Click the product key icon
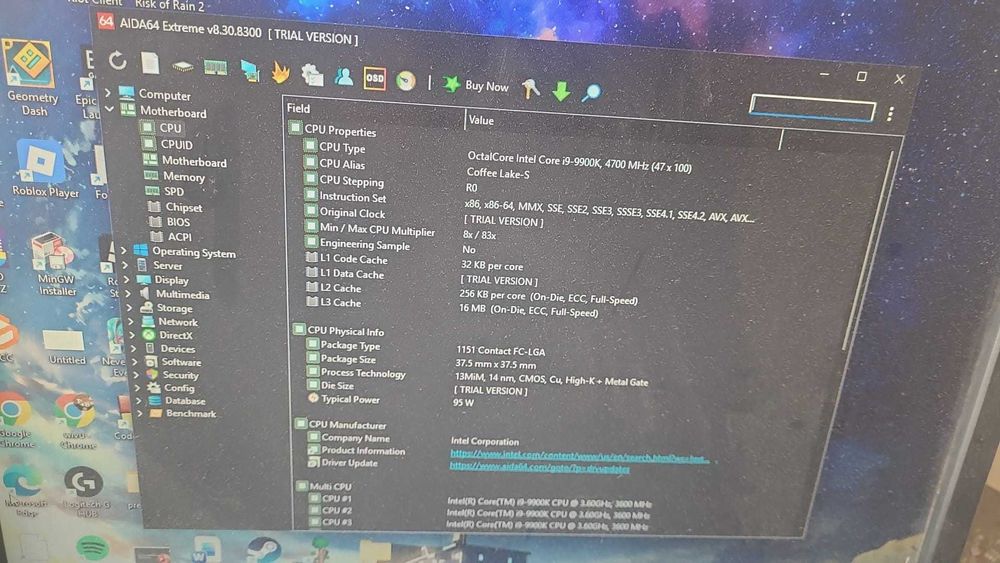 530,89
